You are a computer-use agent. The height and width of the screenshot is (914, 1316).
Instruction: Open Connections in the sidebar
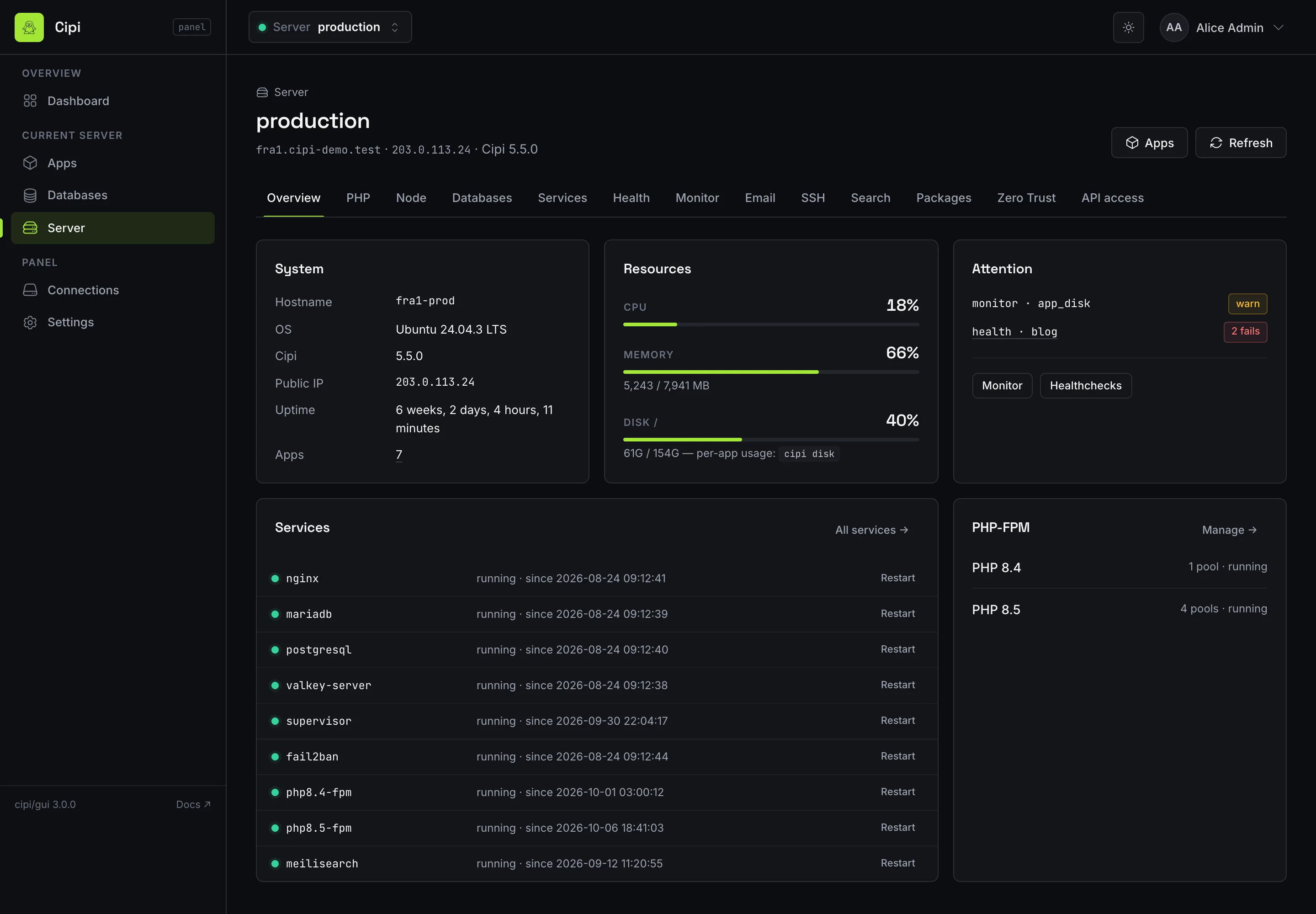coord(113,290)
